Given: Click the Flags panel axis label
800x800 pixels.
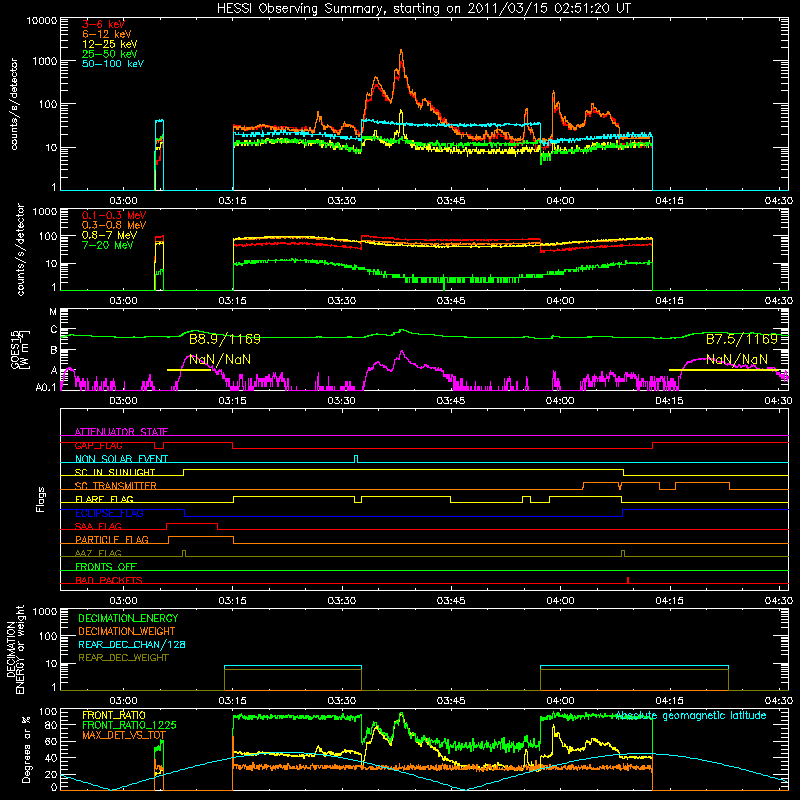Looking at the screenshot, I should point(40,499).
